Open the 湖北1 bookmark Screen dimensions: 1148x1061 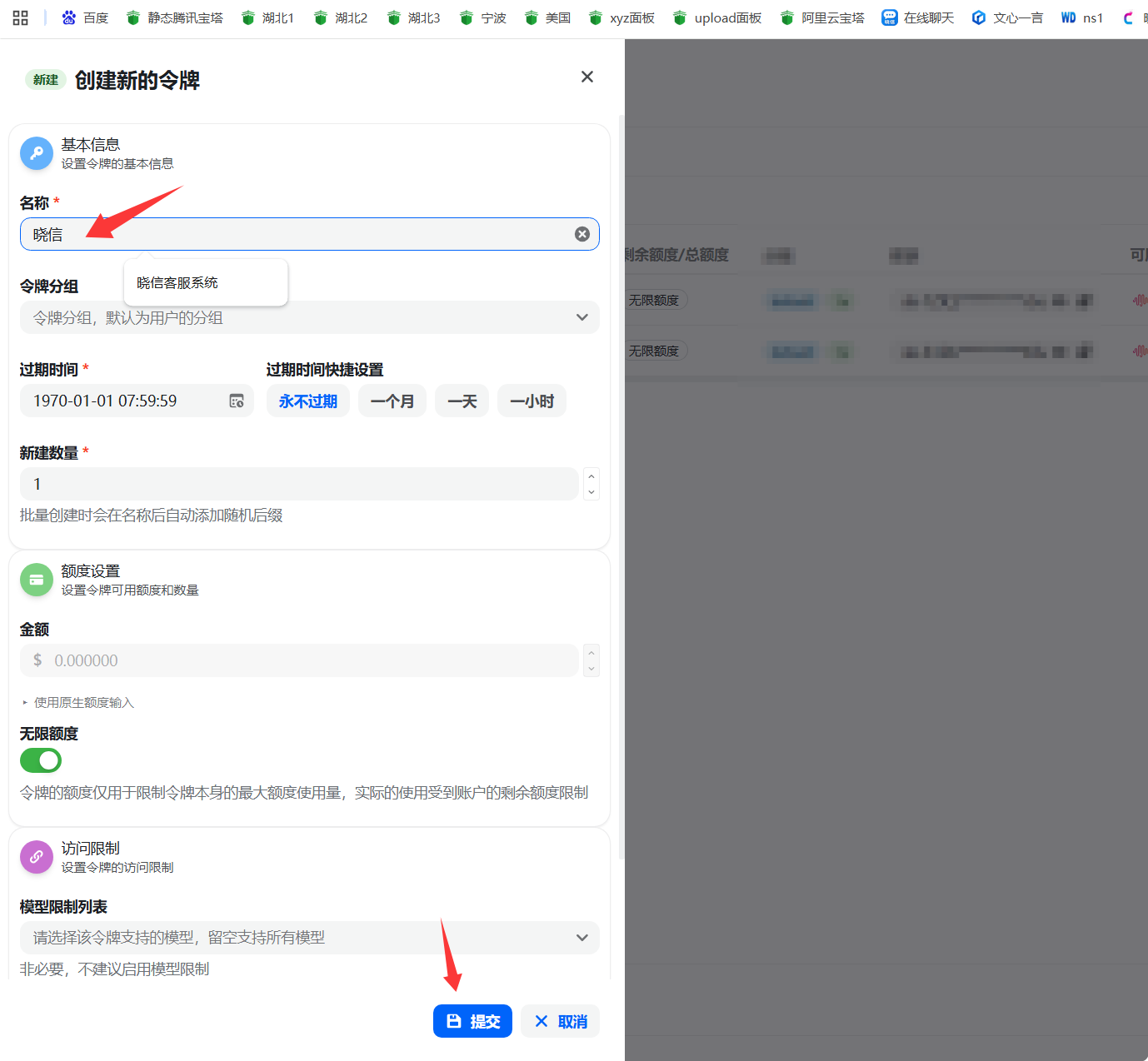[x=267, y=17]
